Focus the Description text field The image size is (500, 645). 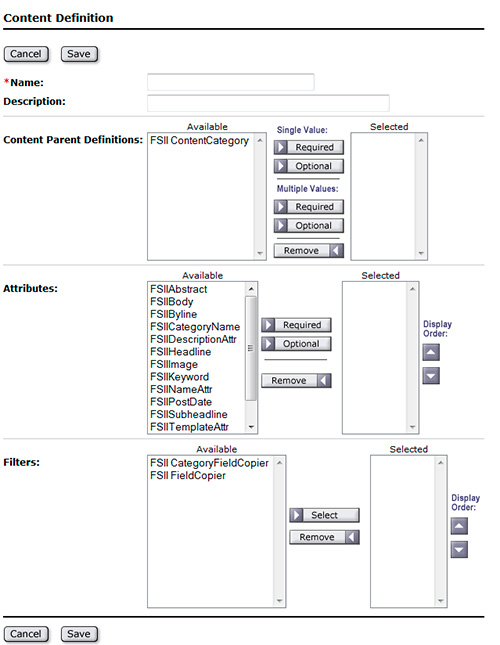coord(268,103)
